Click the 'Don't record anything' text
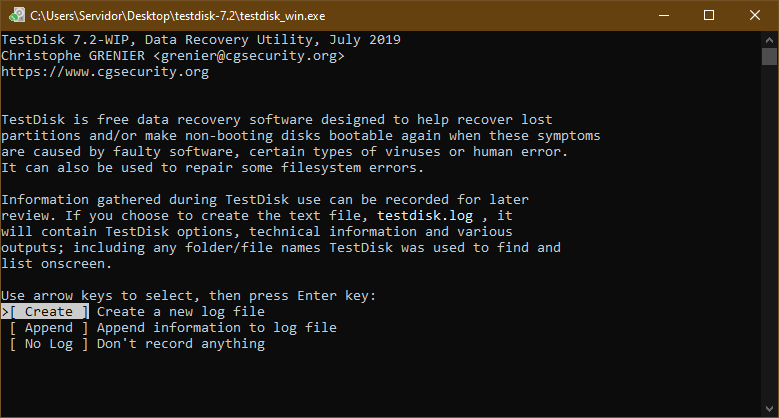The image size is (779, 418). click(x=181, y=343)
